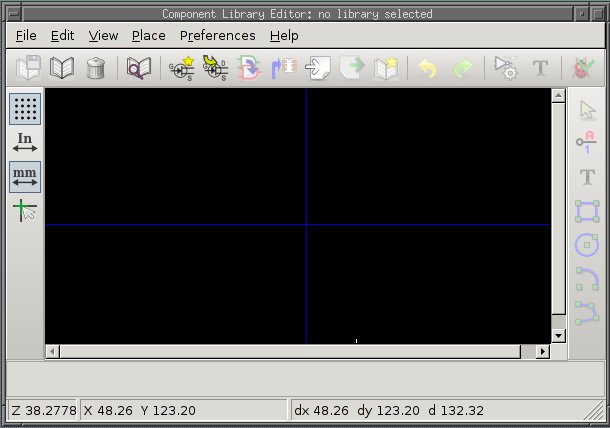Click the import component icon
Image resolution: width=610 pixels, height=428 pixels.
pyautogui.click(x=318, y=68)
